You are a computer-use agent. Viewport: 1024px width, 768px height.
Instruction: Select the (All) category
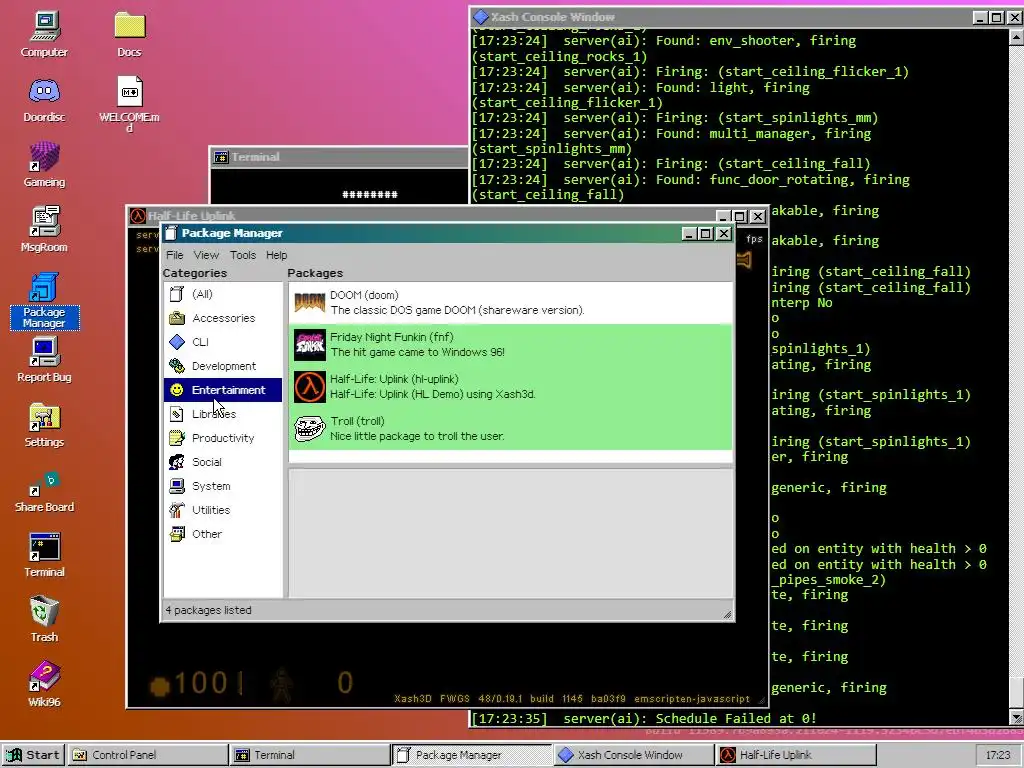tap(223, 294)
